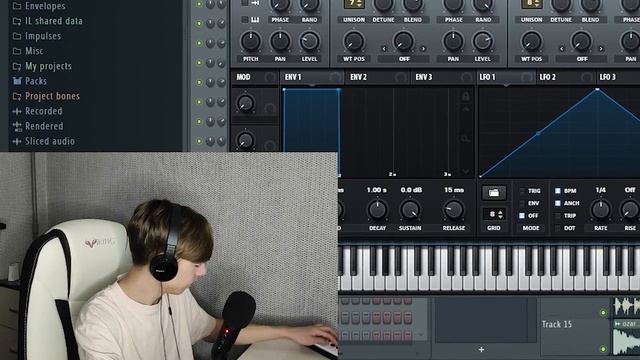
Task: Click the 0.0 dB sustain value
Action: 411,190
